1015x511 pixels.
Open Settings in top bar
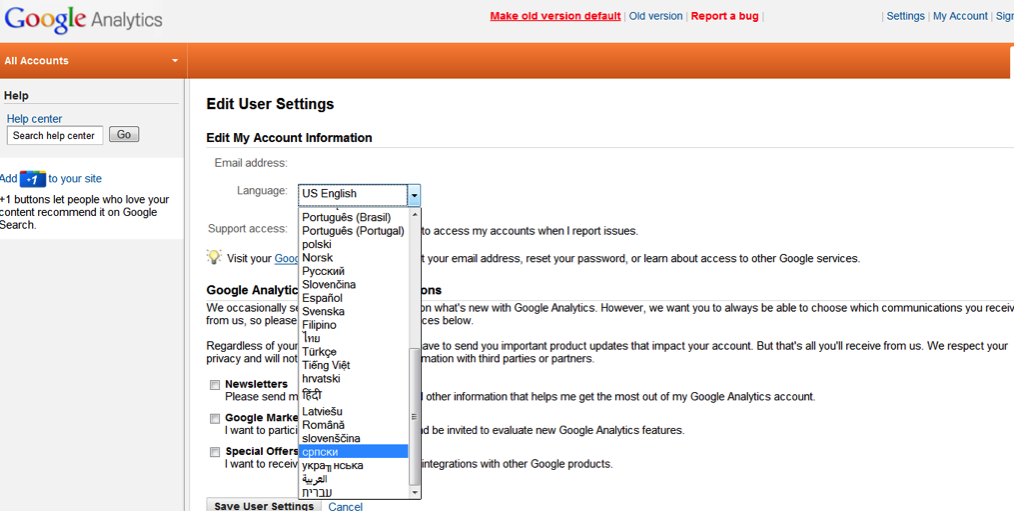pos(906,16)
